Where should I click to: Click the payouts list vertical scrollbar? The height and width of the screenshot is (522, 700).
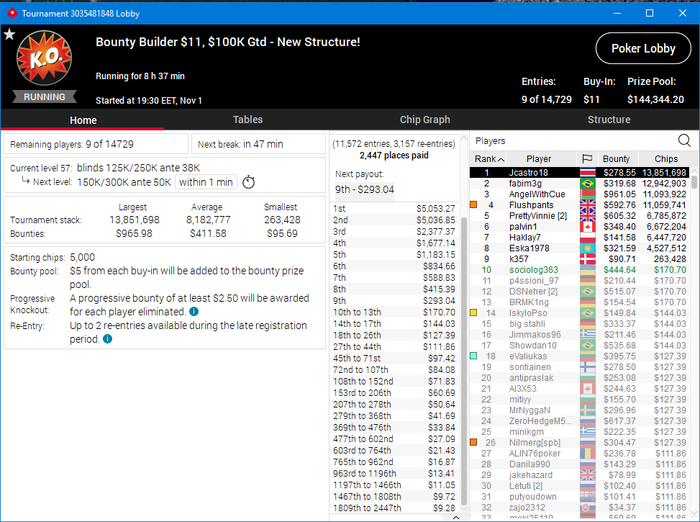click(x=463, y=357)
